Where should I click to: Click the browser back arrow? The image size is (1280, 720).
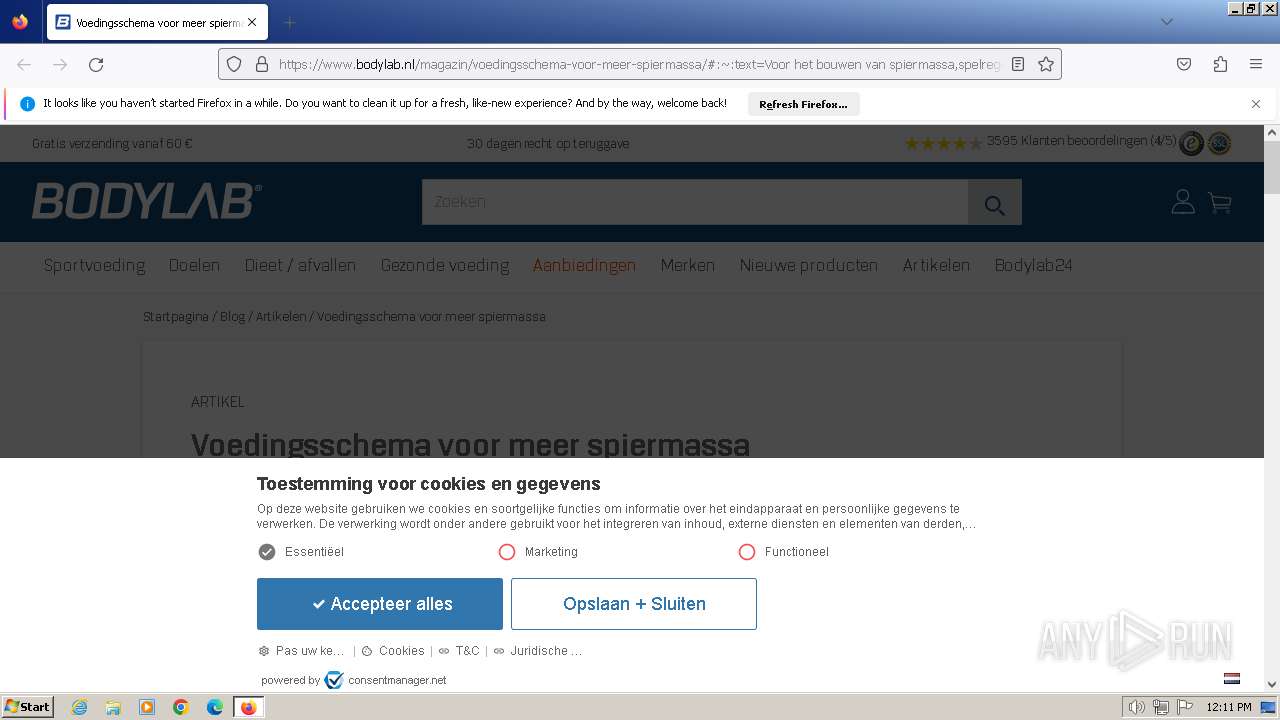[x=24, y=64]
